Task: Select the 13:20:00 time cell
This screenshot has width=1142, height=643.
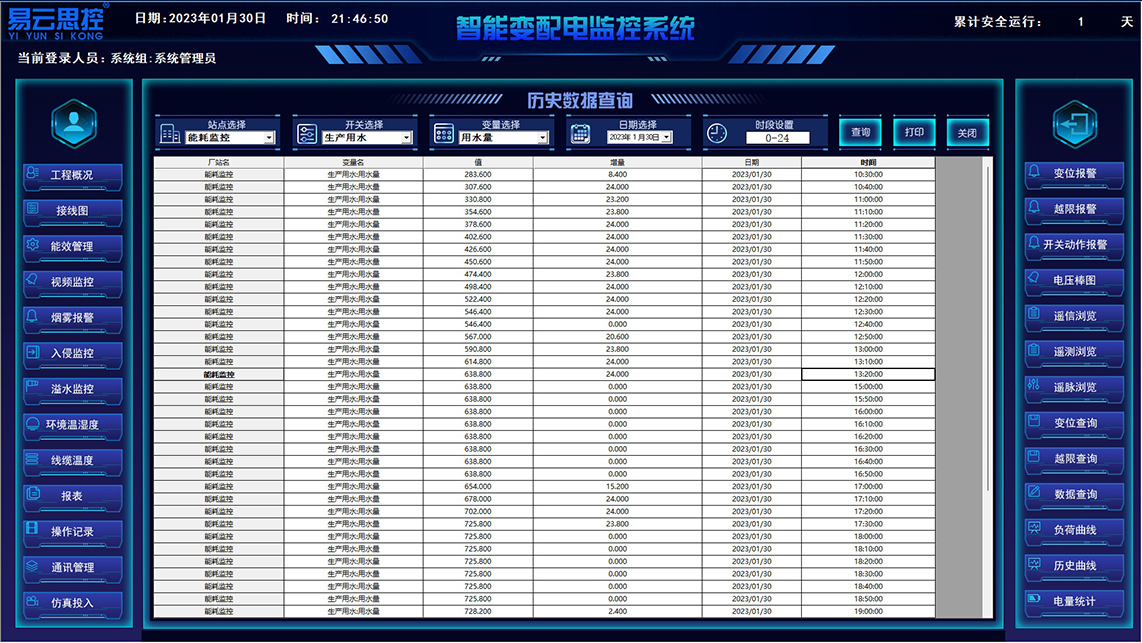Action: click(868, 374)
